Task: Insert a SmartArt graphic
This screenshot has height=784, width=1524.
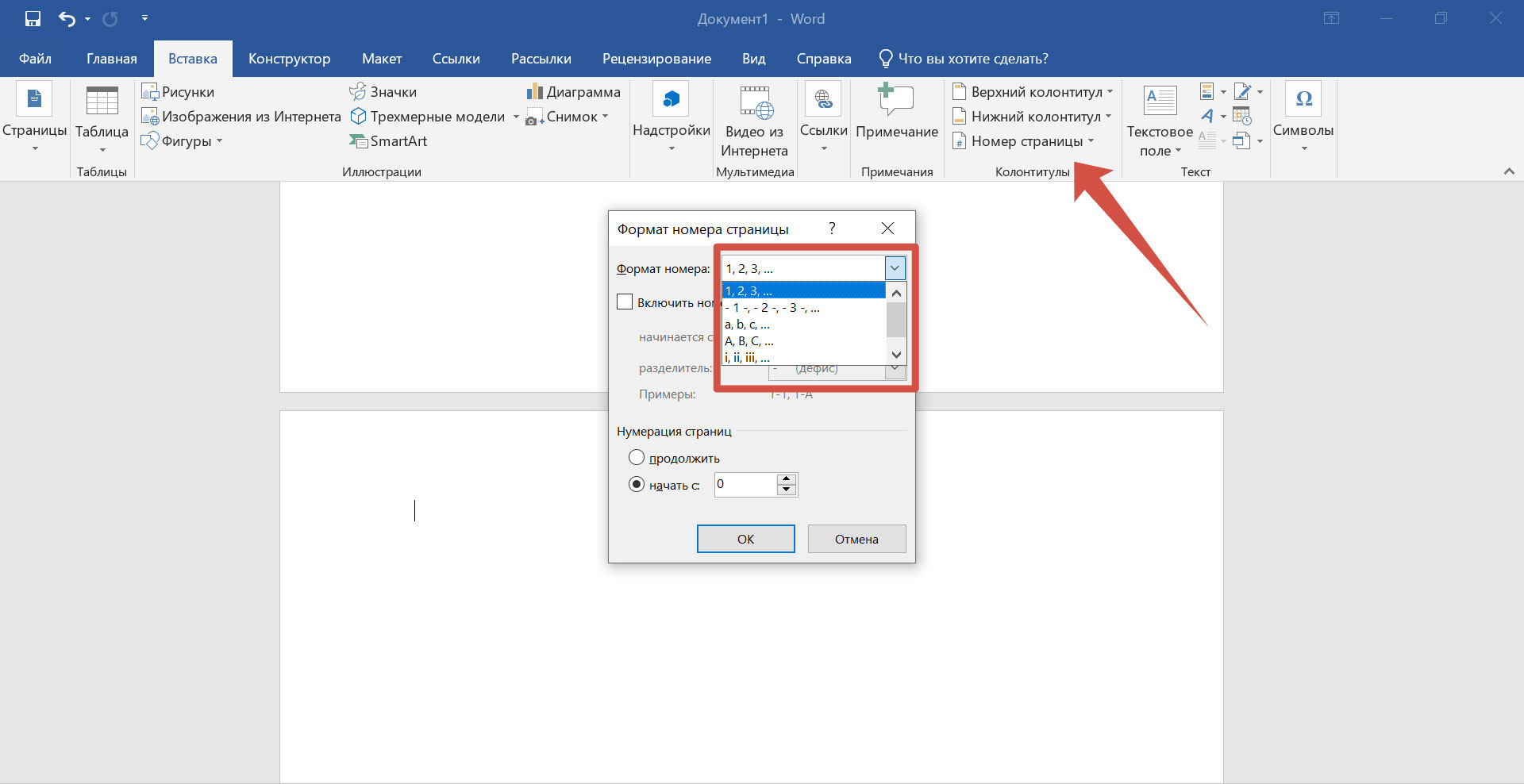Action: [x=388, y=141]
